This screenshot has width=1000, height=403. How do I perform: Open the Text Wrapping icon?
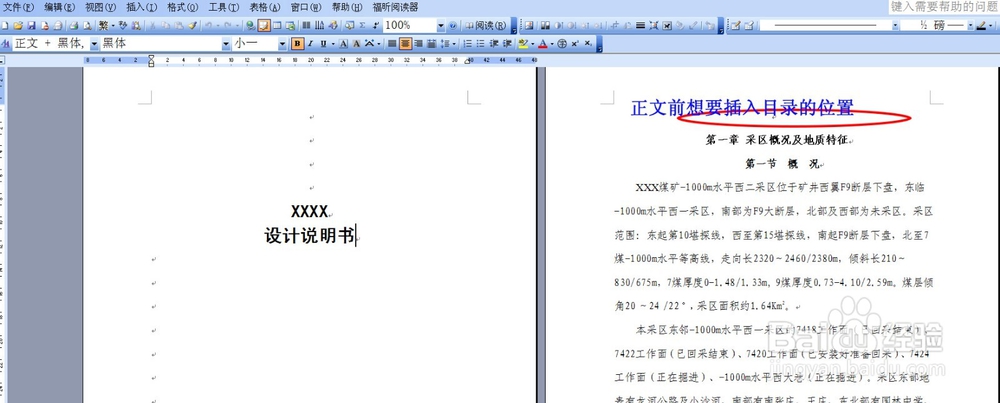667,26
